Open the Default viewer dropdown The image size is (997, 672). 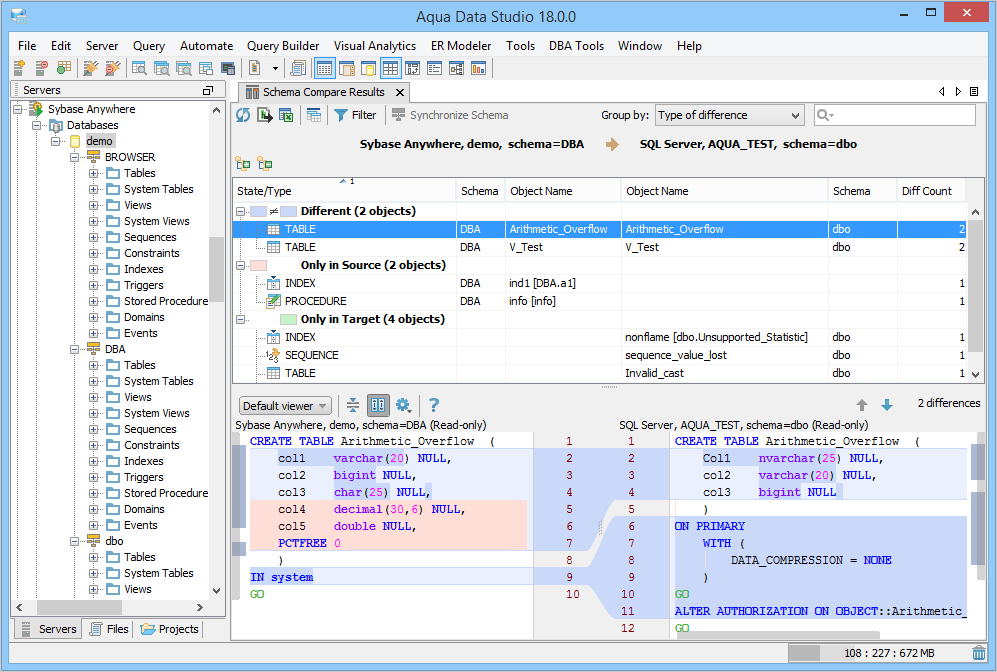(285, 406)
